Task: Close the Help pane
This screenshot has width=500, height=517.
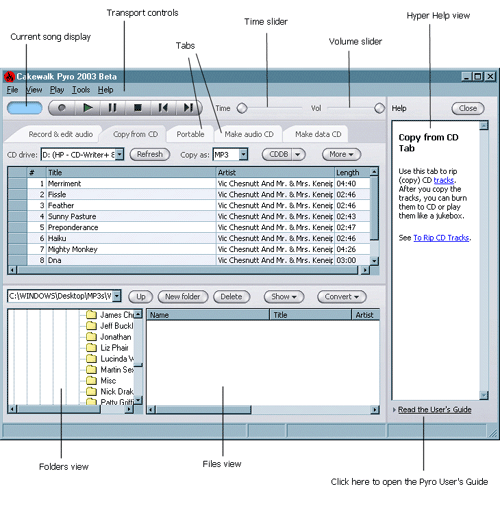Action: (468, 108)
